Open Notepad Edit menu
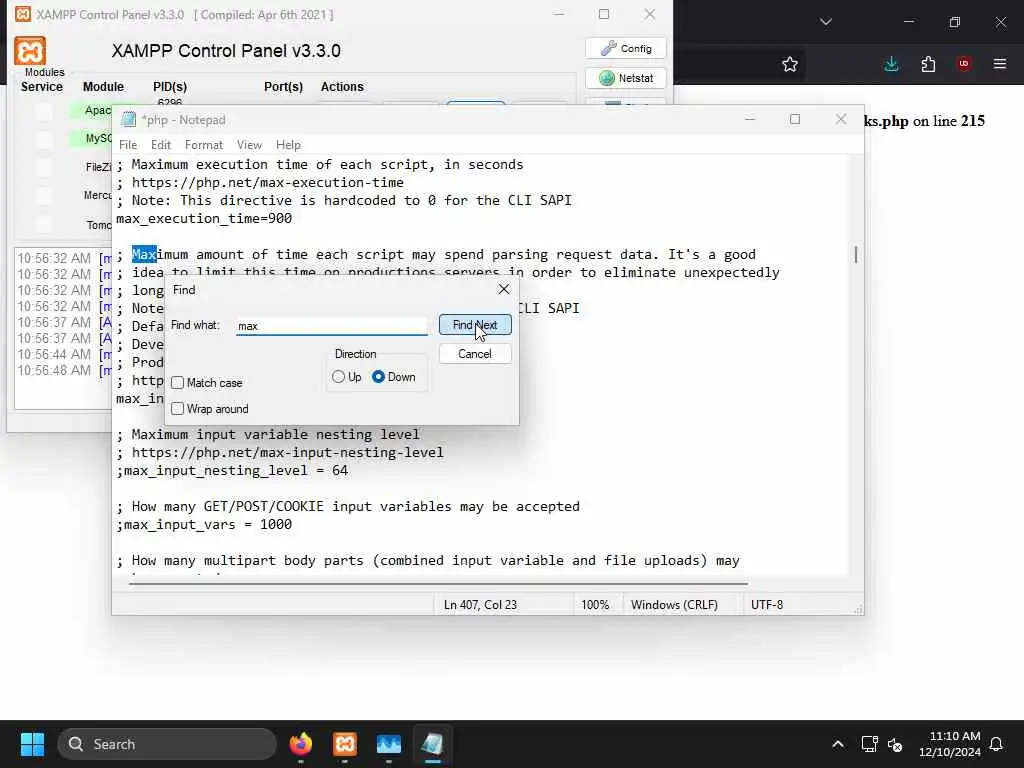The width and height of the screenshot is (1024, 768). coord(161,144)
